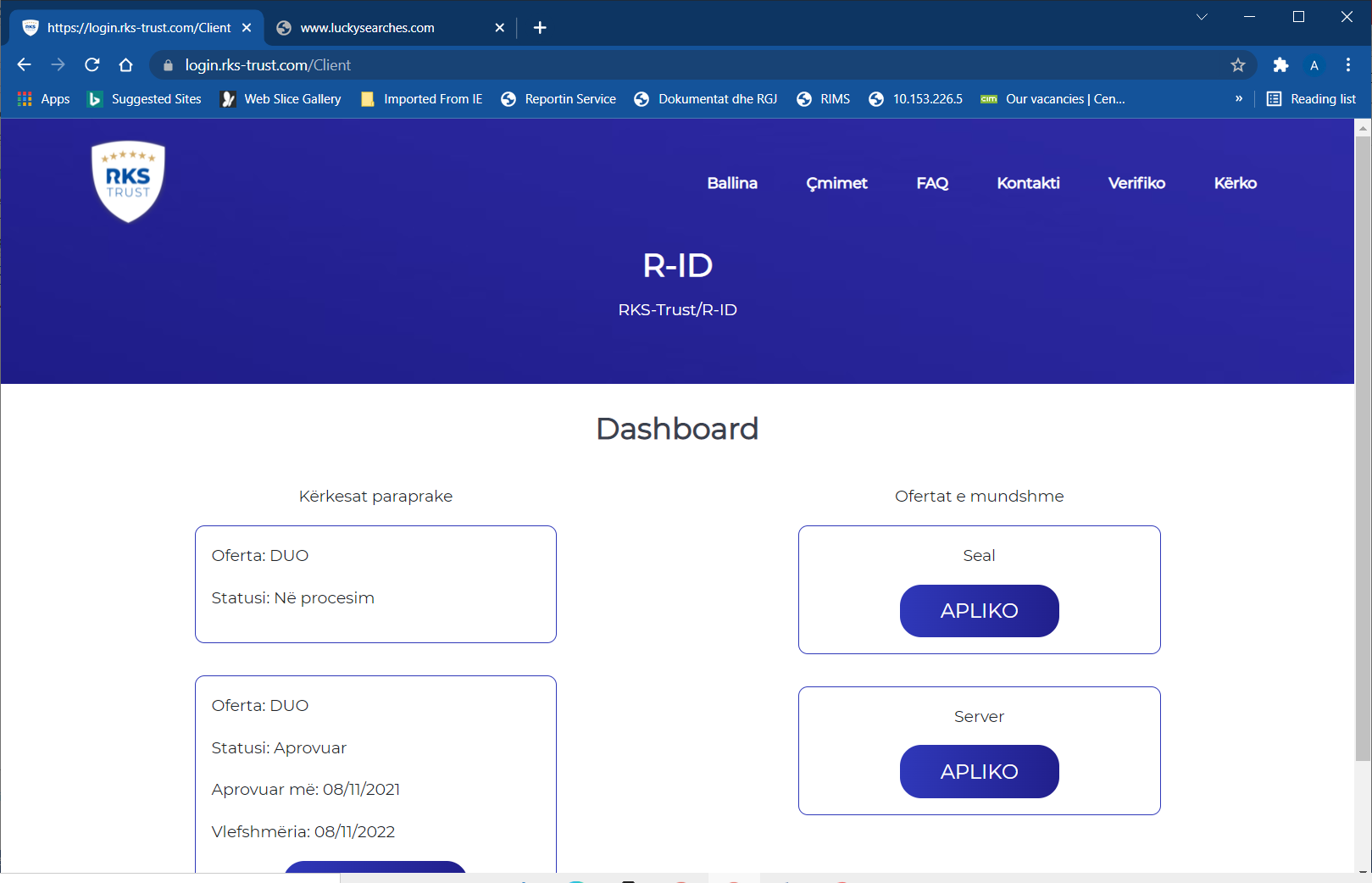This screenshot has height=883, width=1372.
Task: Expand hidden bookmarks with chevron
Action: pyautogui.click(x=1239, y=99)
